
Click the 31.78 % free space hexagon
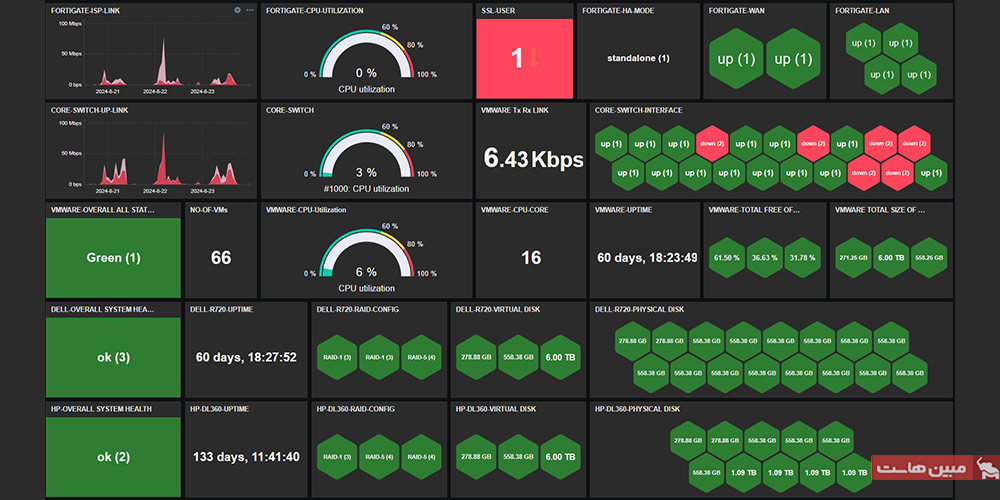(802, 258)
